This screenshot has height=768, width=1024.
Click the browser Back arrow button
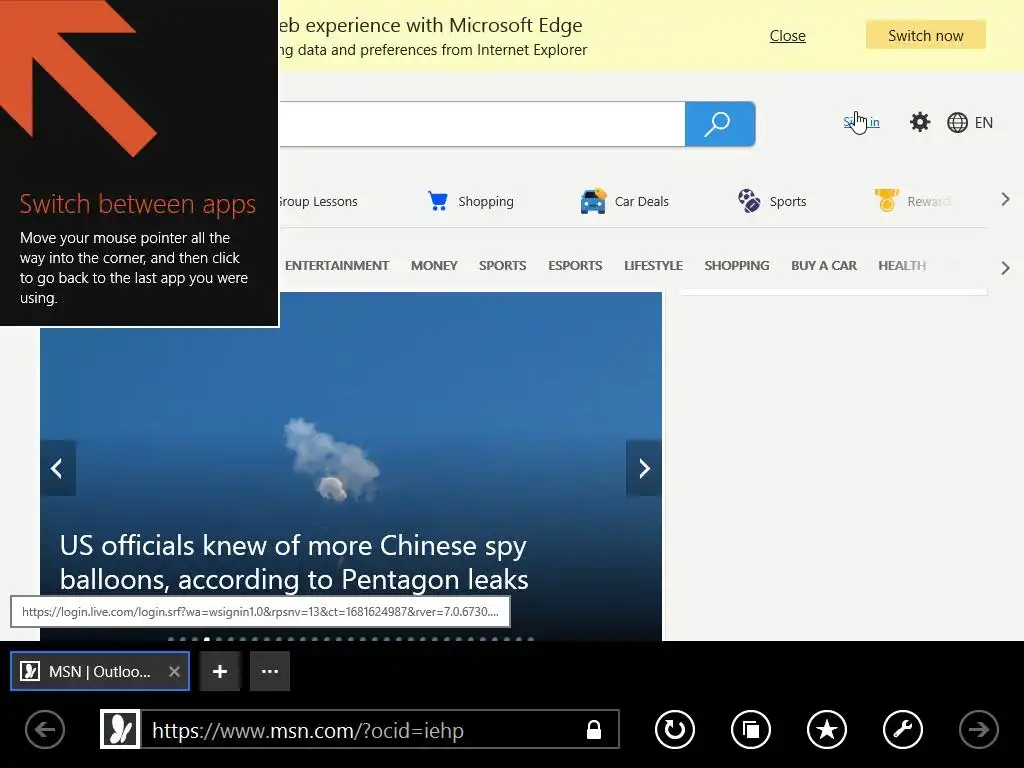pos(45,729)
